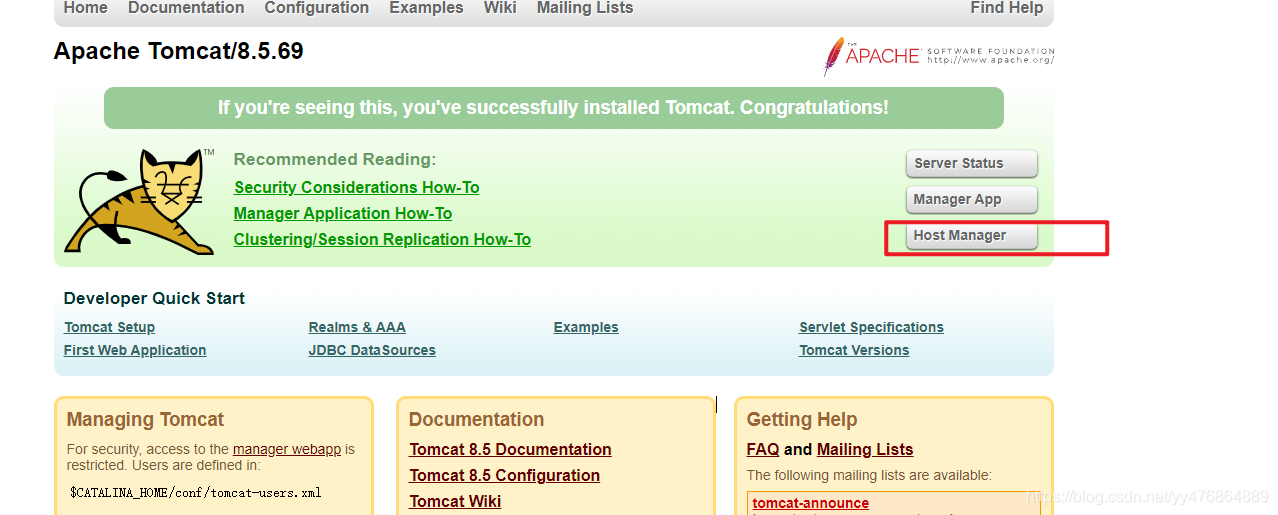The height and width of the screenshot is (515, 1278).
Task: Open Mailing Lists link in Getting Help
Action: 865,449
